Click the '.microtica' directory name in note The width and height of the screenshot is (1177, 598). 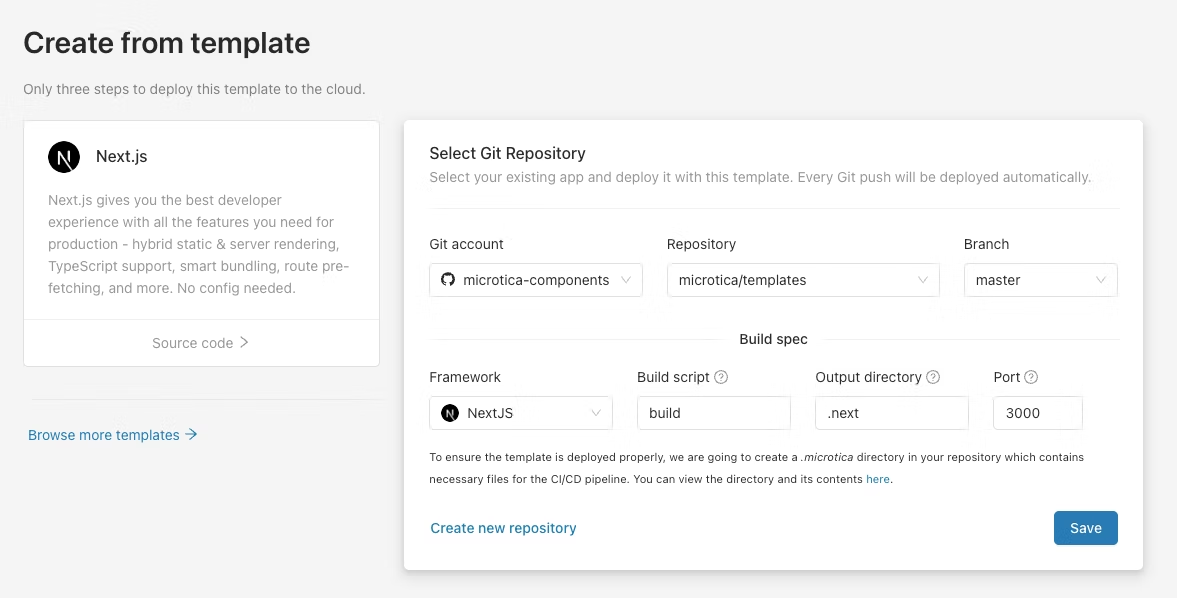(x=827, y=457)
